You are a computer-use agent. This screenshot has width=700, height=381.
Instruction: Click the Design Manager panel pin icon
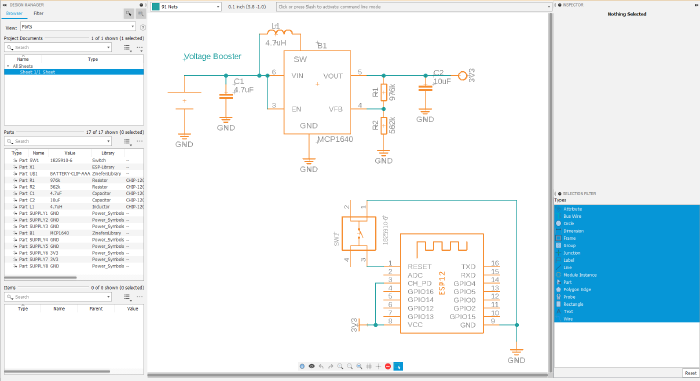point(141,5)
